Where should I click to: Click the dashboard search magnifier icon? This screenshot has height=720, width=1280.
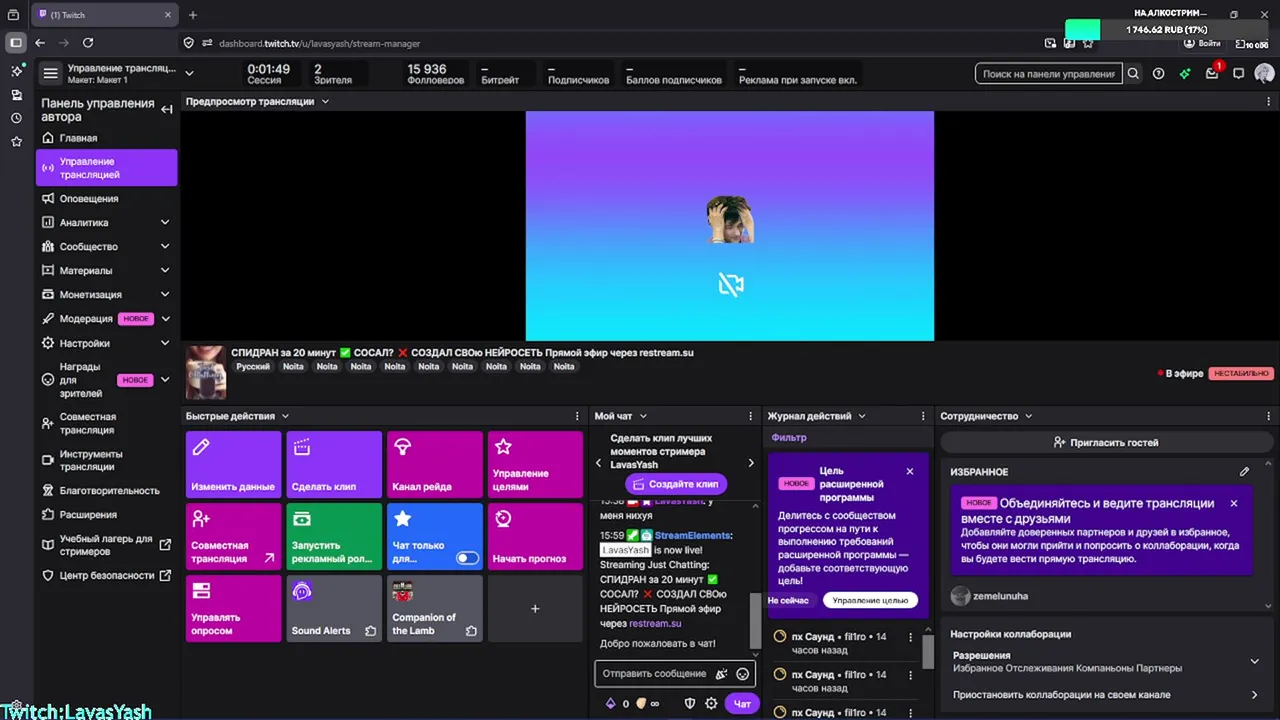1133,73
